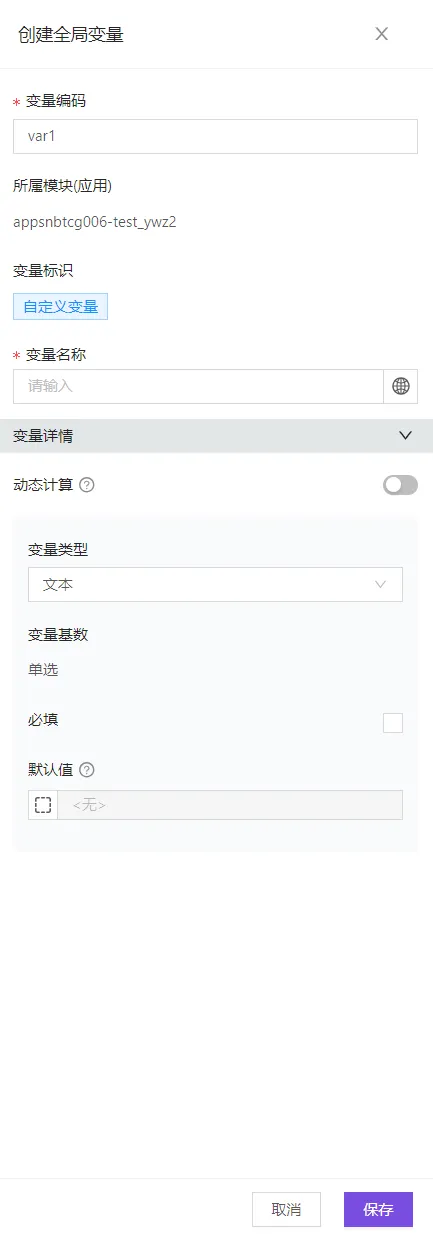
Task: Click the help icon next to 默认值
Action: pyautogui.click(x=87, y=770)
